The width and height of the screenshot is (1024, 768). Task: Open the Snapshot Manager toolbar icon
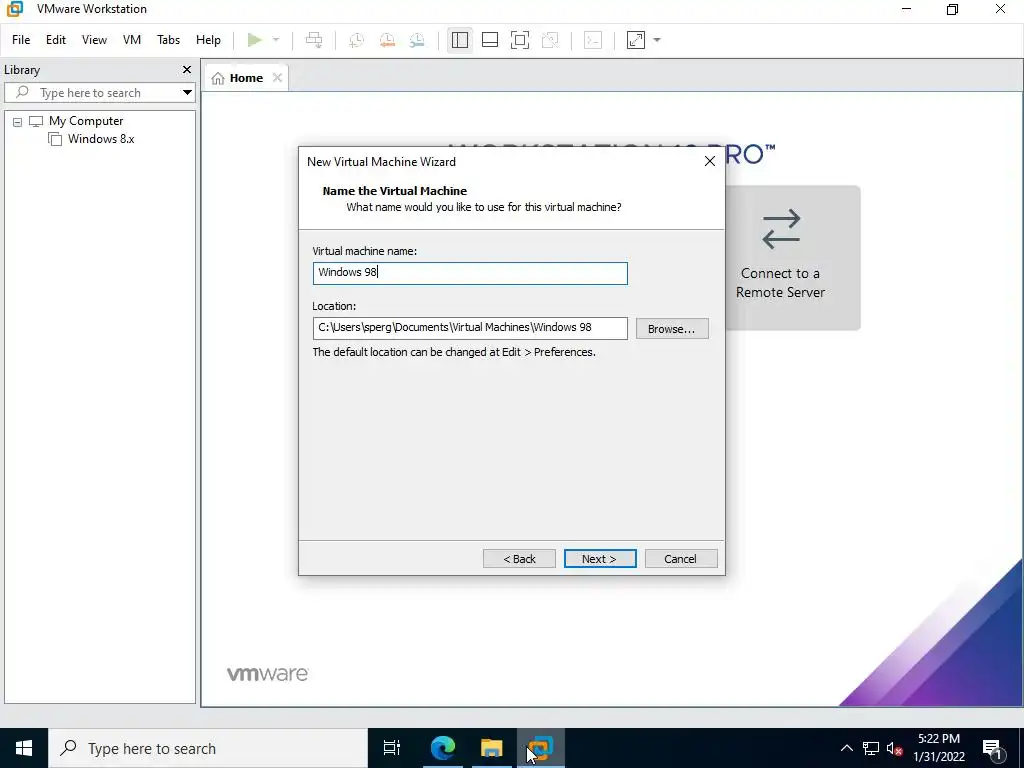click(417, 40)
